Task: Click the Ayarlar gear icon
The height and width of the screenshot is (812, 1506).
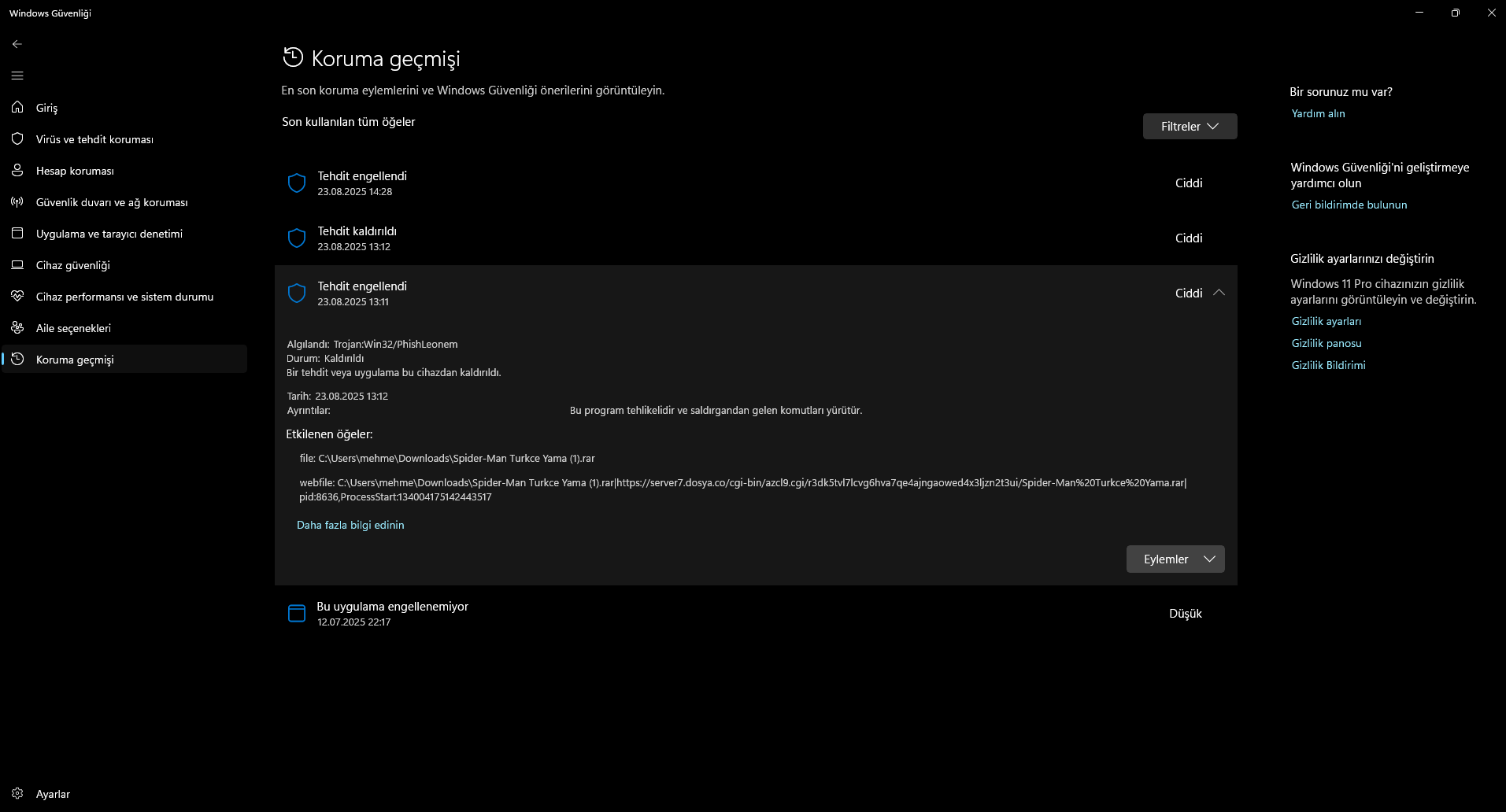Action: click(17, 794)
